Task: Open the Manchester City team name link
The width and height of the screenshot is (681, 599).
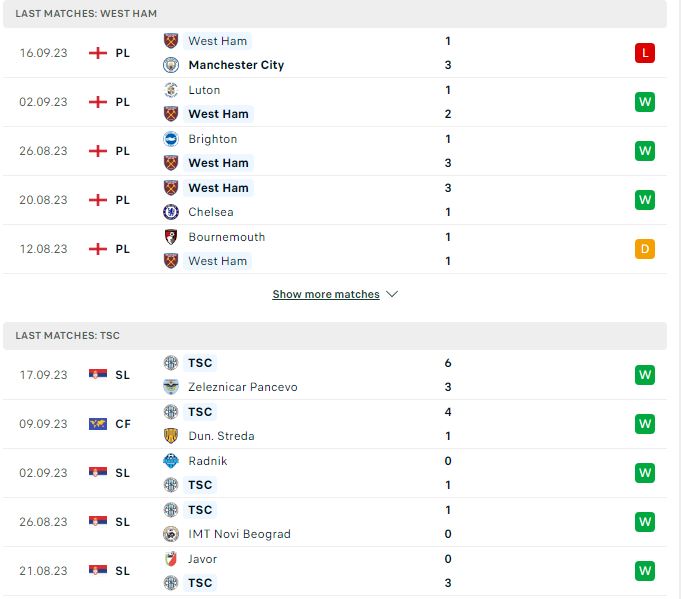Action: tap(236, 65)
